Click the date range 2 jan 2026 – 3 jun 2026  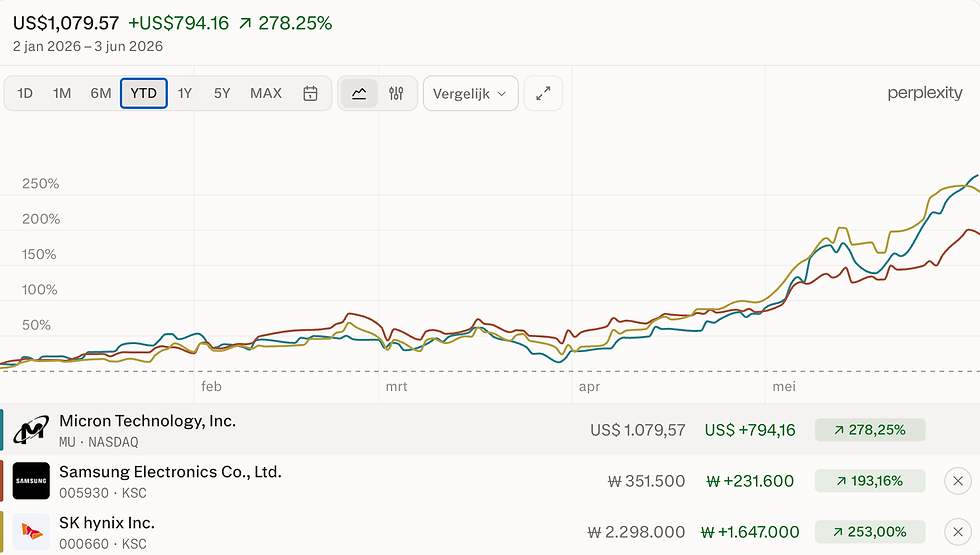(x=88, y=46)
